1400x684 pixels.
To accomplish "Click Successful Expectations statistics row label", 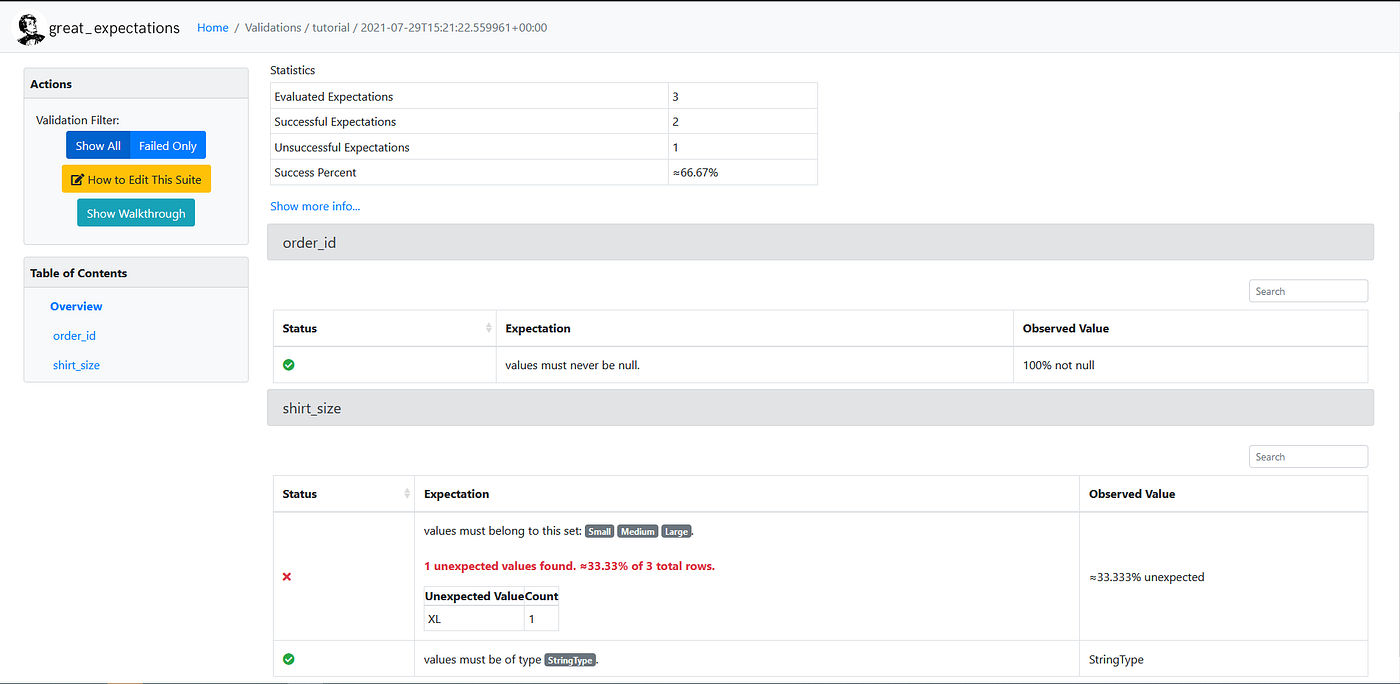I will click(335, 122).
